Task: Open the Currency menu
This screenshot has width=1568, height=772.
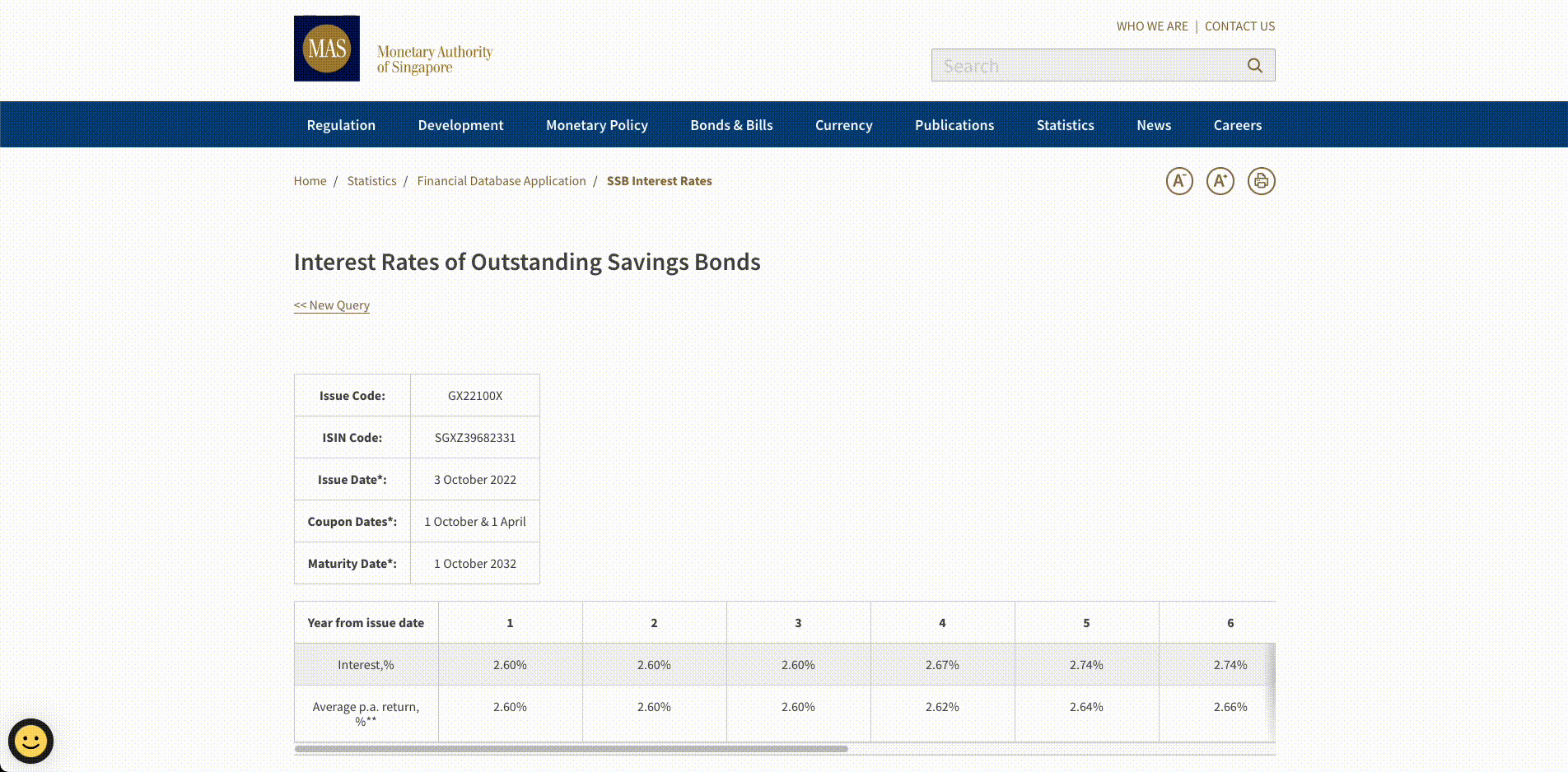Action: click(x=844, y=125)
